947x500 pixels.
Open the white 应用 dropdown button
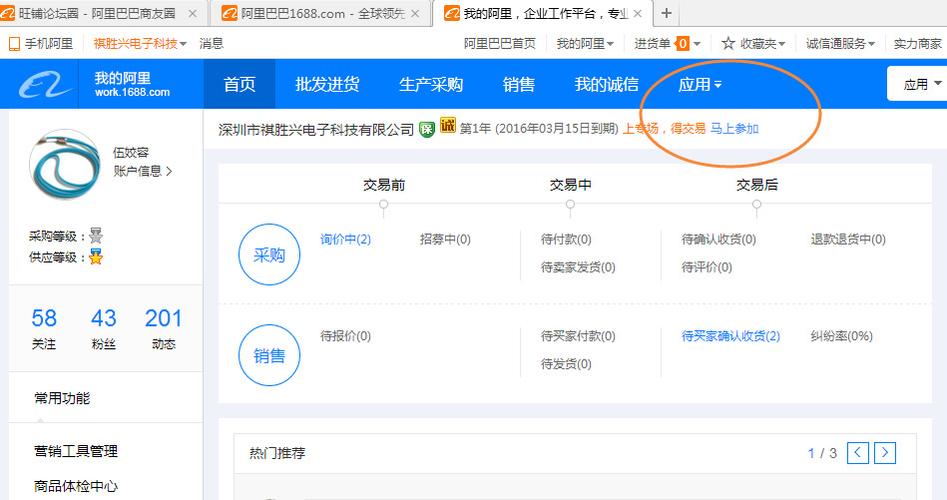[917, 84]
